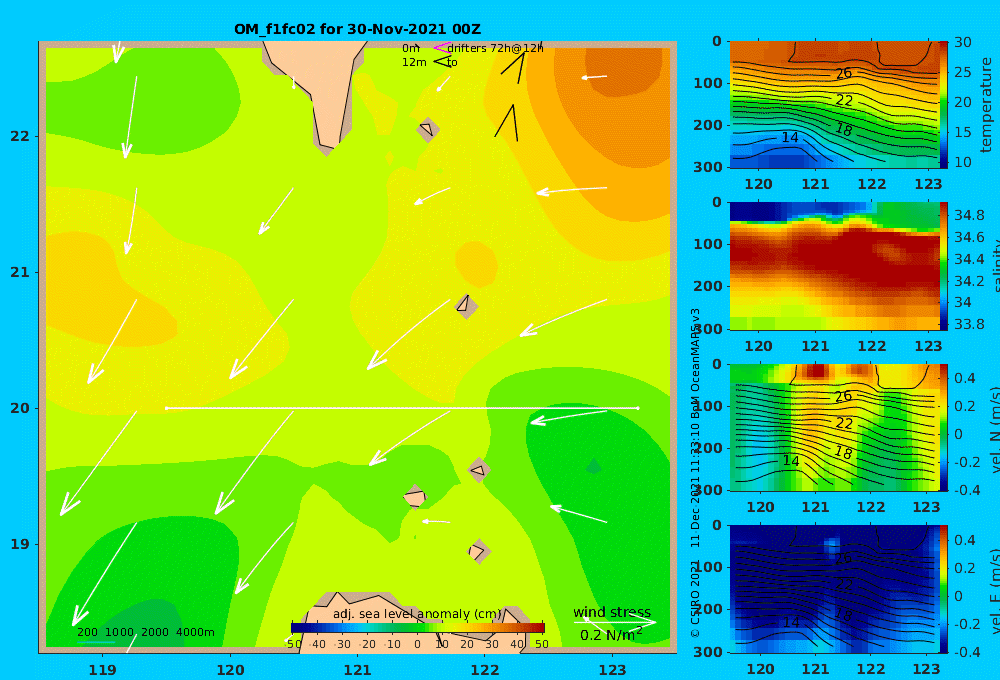Click longitude tick 123 under the vel. E panel

(927, 669)
